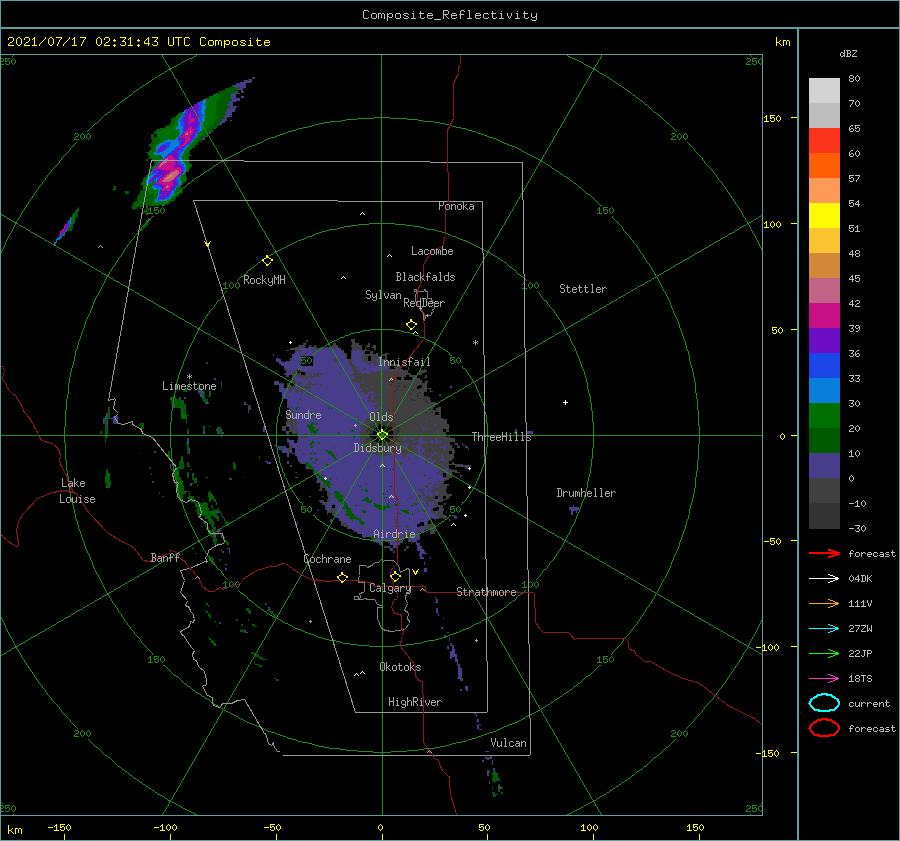The height and width of the screenshot is (841, 900).
Task: Click the Sundre city label
Action: 303,414
